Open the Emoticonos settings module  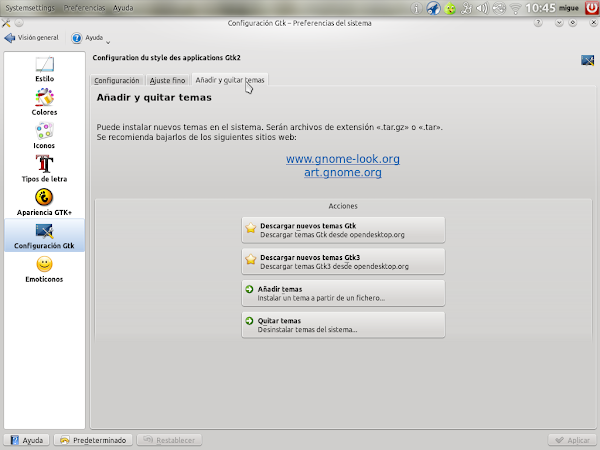pos(44,269)
